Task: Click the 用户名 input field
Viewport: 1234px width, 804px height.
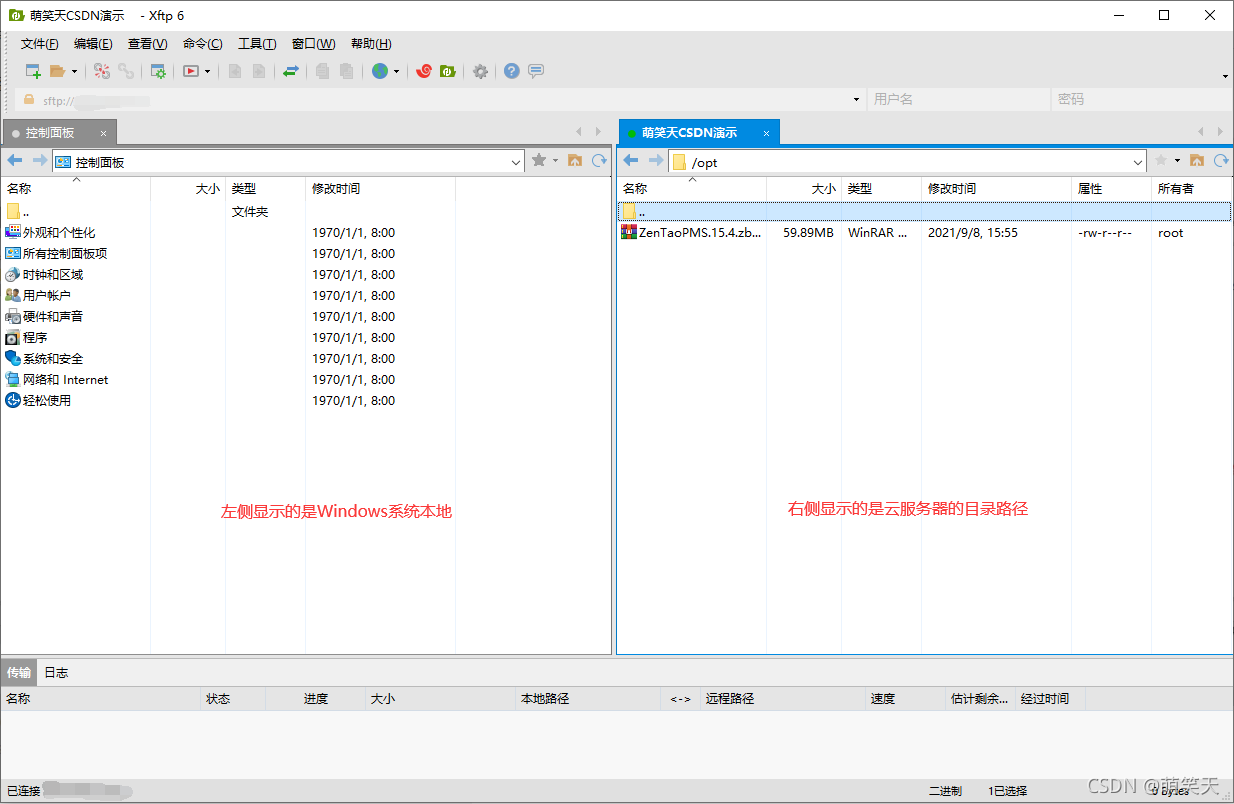Action: [960, 100]
